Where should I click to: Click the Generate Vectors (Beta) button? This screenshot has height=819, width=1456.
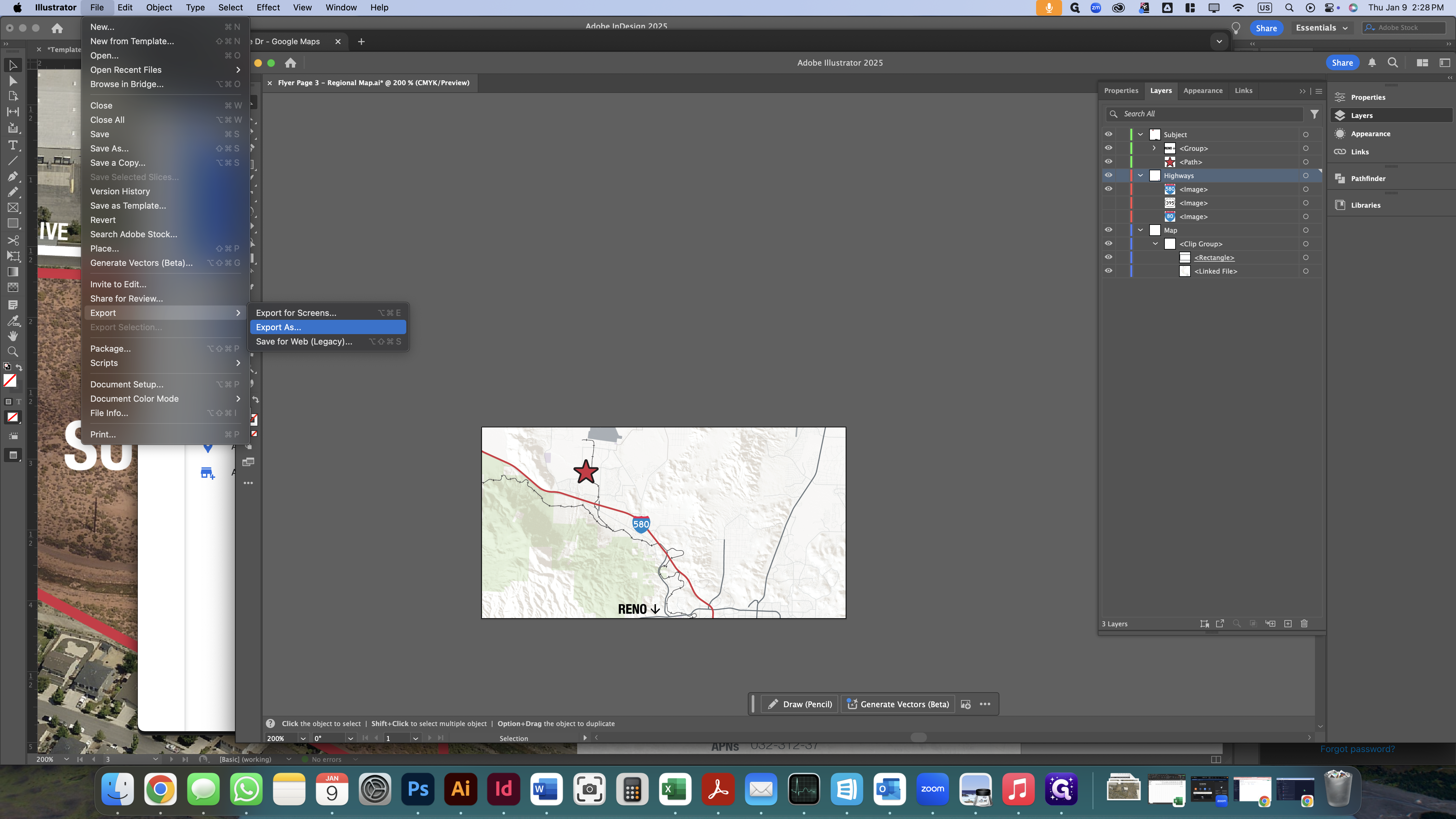pos(898,704)
